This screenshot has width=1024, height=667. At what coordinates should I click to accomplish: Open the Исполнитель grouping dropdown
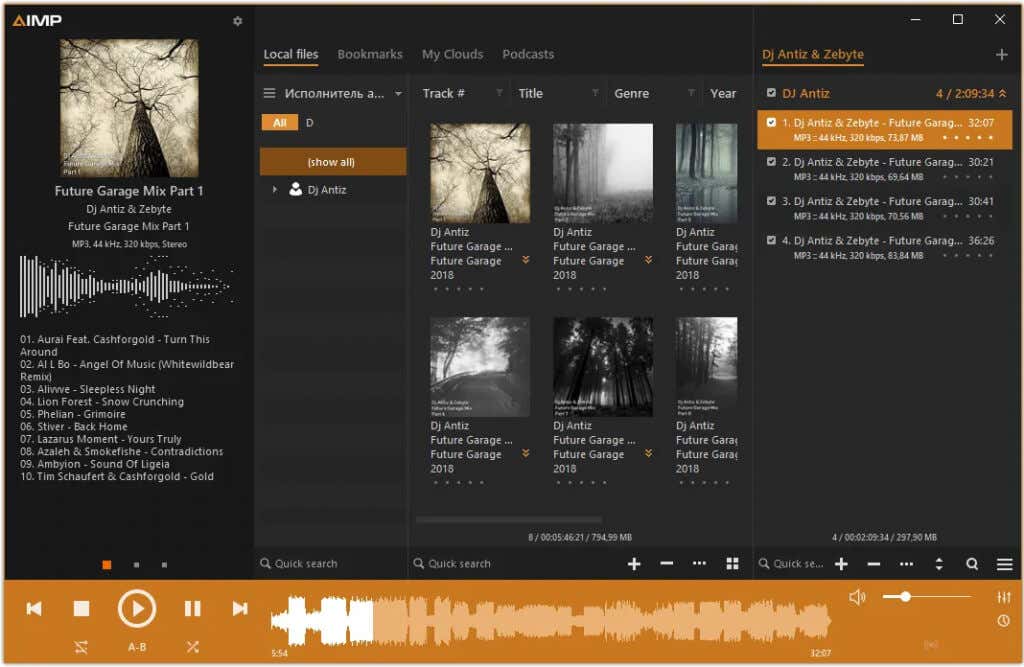(x=398, y=93)
